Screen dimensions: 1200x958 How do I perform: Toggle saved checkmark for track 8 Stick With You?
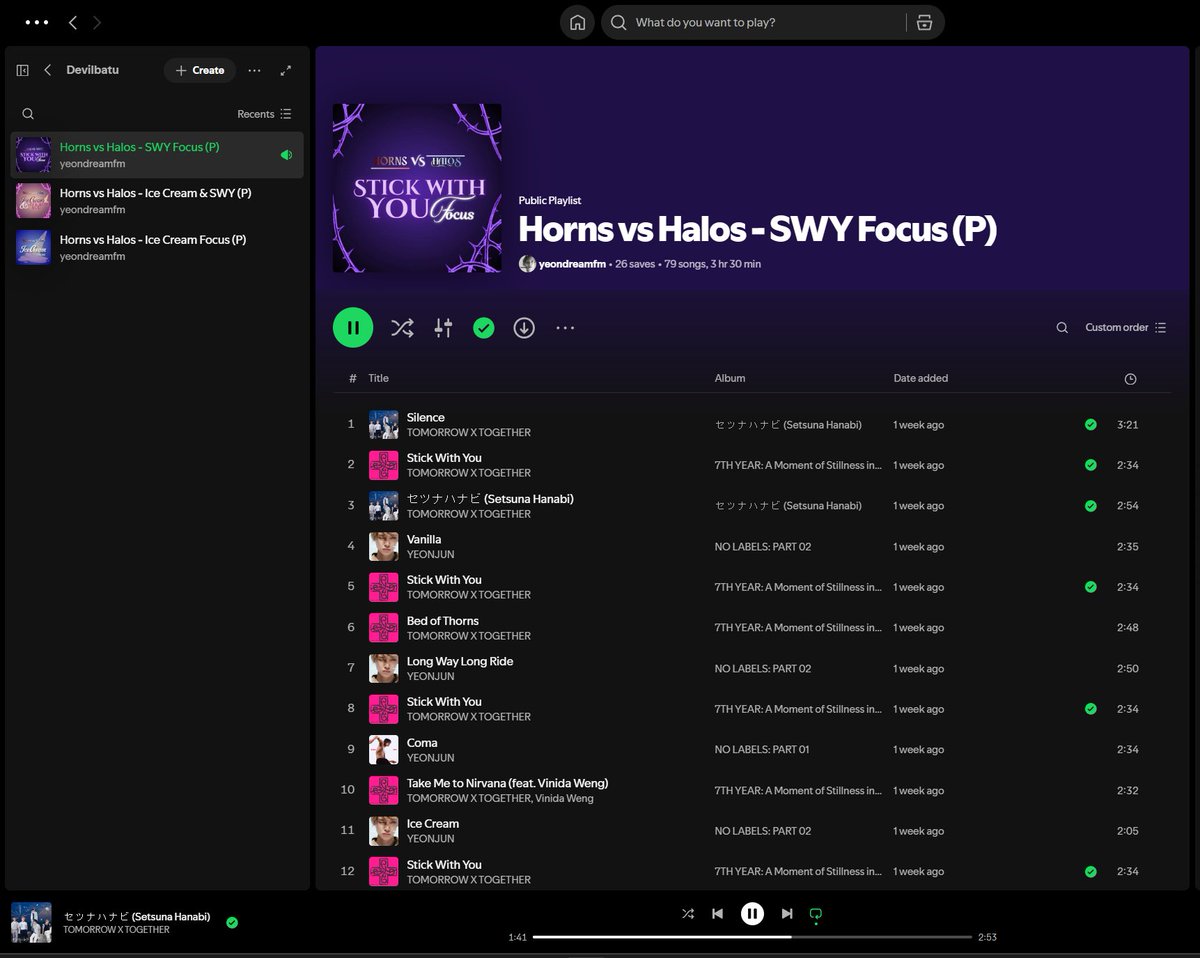(x=1091, y=709)
